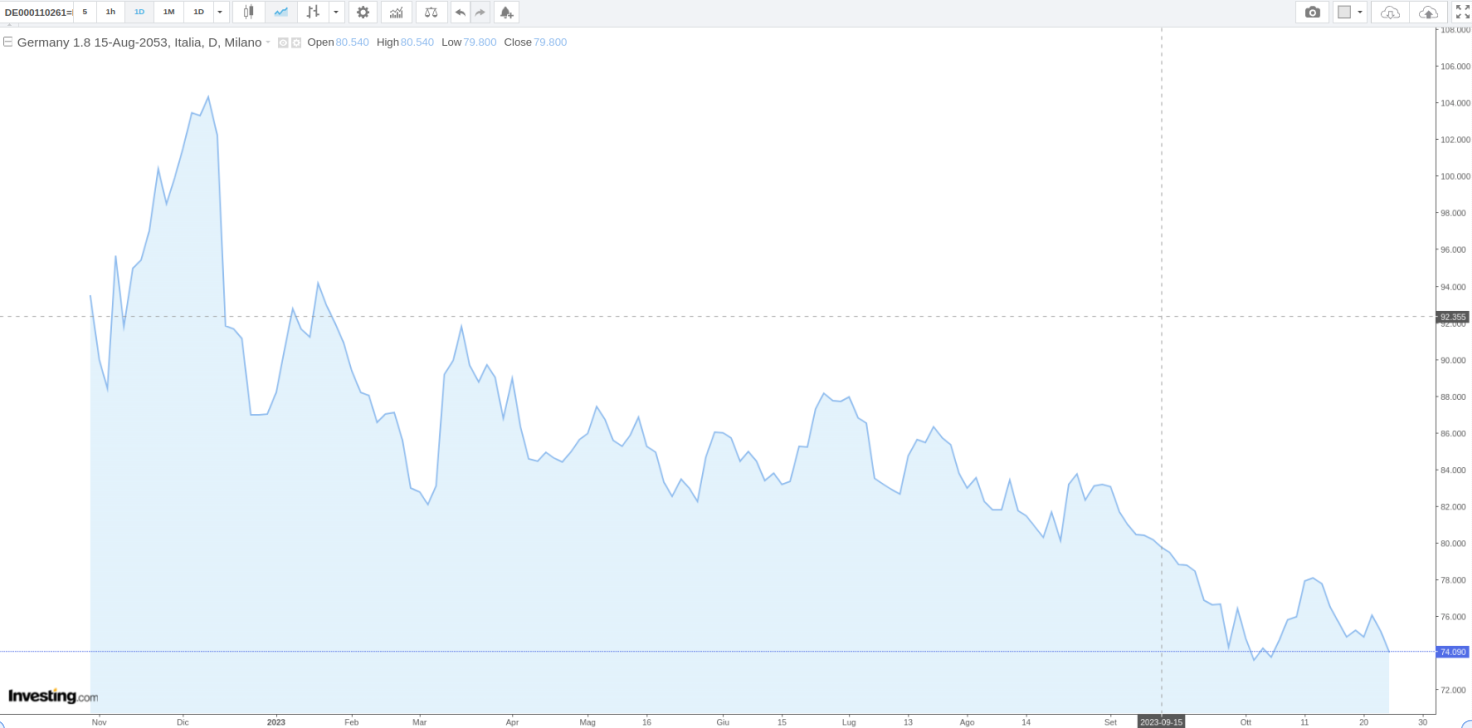1472x728 pixels.
Task: Click the symbol field DE000110261
Action: click(37, 12)
